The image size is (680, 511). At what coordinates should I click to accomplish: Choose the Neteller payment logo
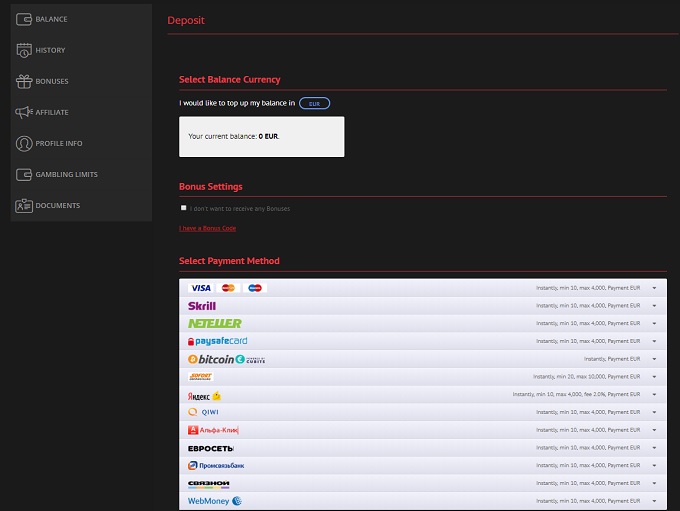click(x=215, y=323)
